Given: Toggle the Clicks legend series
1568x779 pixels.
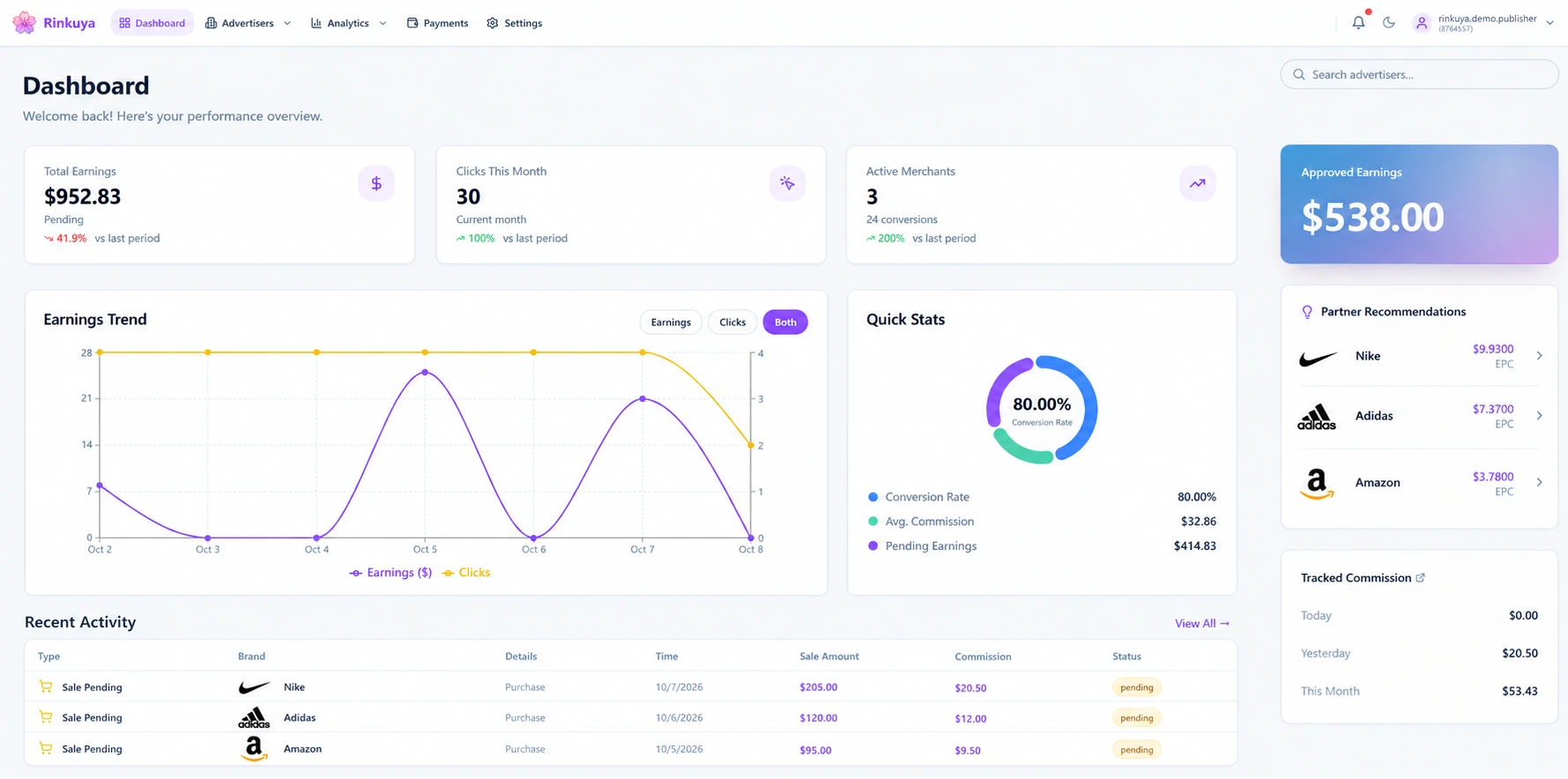Looking at the screenshot, I should (466, 573).
